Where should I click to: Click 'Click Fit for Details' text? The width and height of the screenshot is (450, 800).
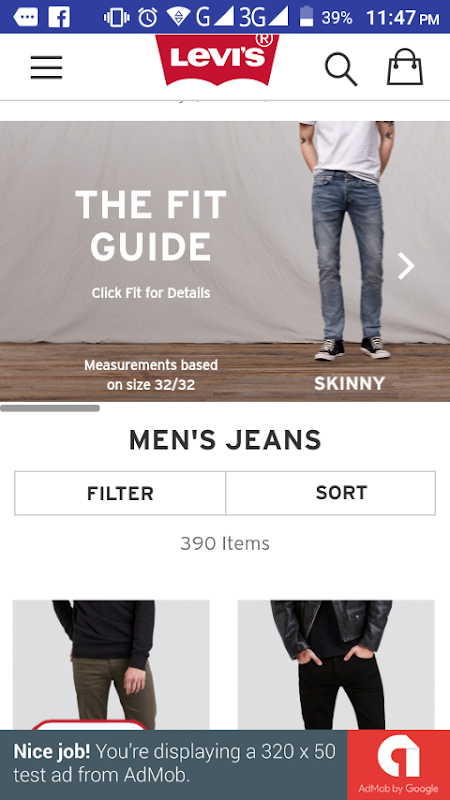tap(151, 293)
